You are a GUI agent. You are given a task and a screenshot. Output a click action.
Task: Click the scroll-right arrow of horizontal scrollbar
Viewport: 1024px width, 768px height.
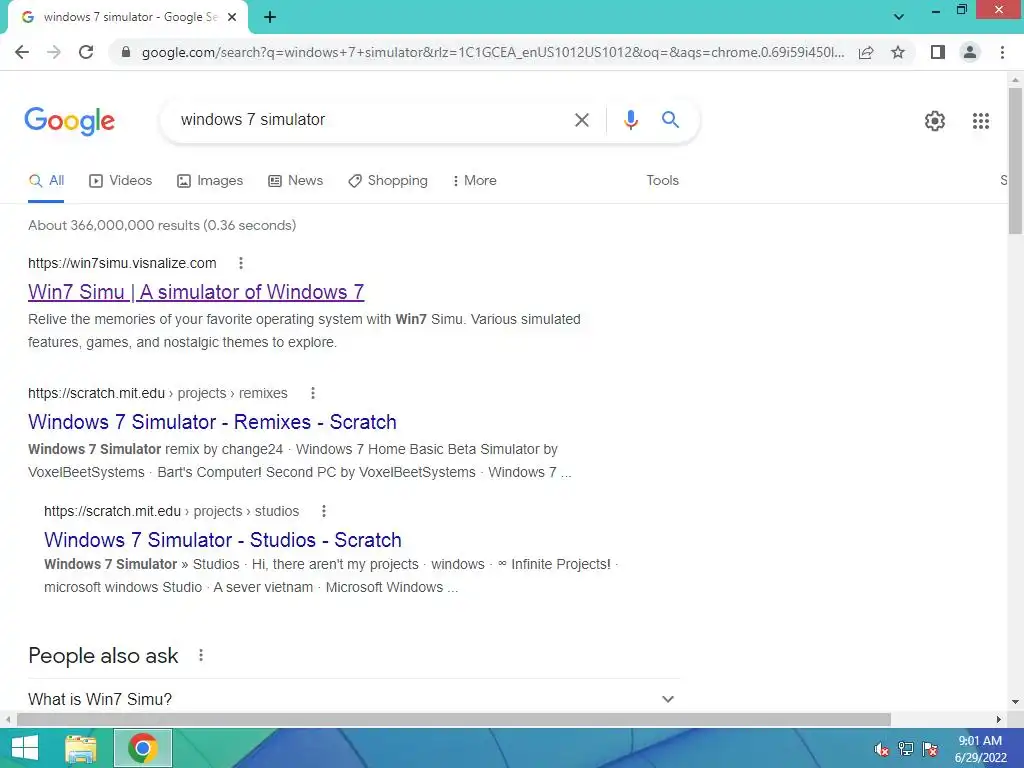coord(999,720)
